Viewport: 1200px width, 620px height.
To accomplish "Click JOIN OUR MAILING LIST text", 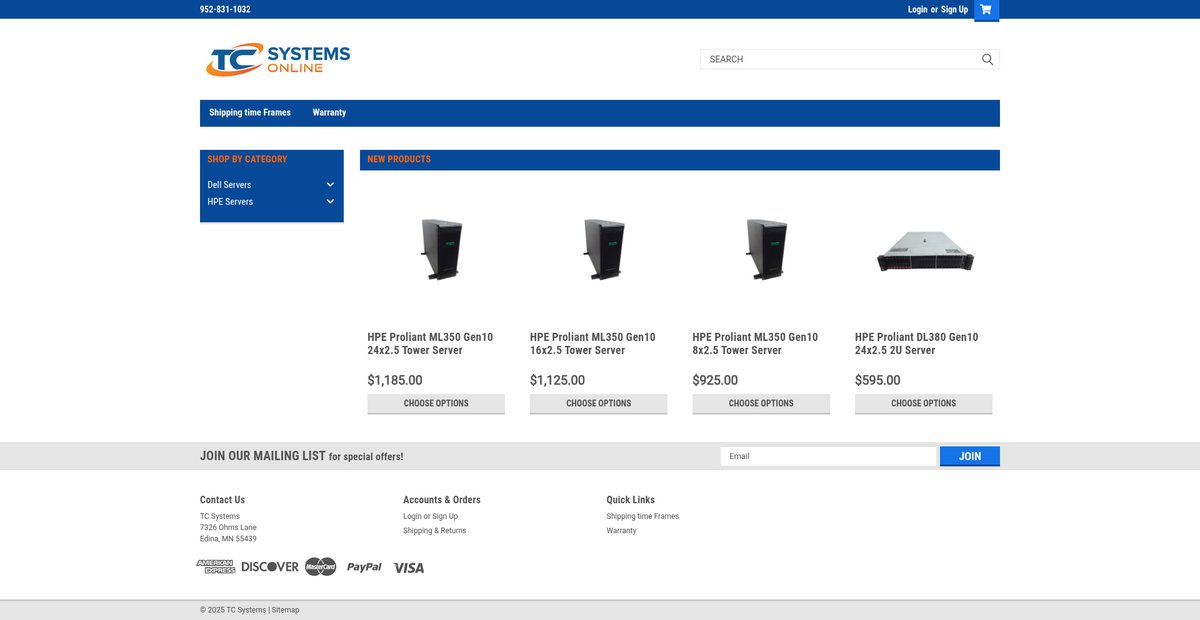I will pyautogui.click(x=263, y=456).
